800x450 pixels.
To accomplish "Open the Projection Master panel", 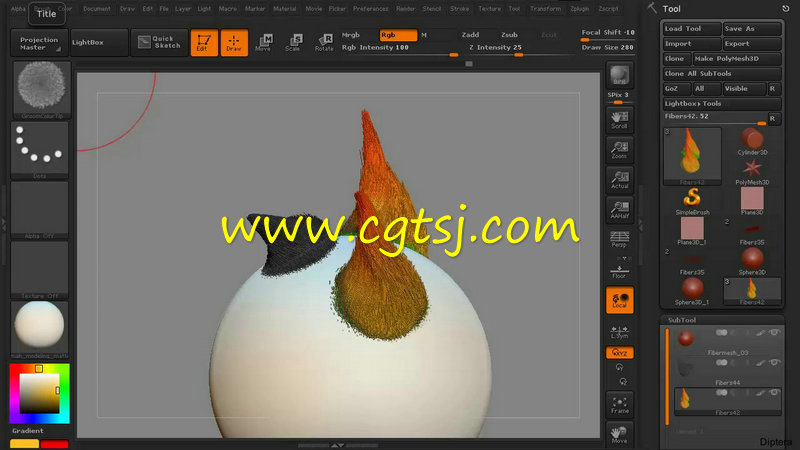I will pyautogui.click(x=39, y=42).
